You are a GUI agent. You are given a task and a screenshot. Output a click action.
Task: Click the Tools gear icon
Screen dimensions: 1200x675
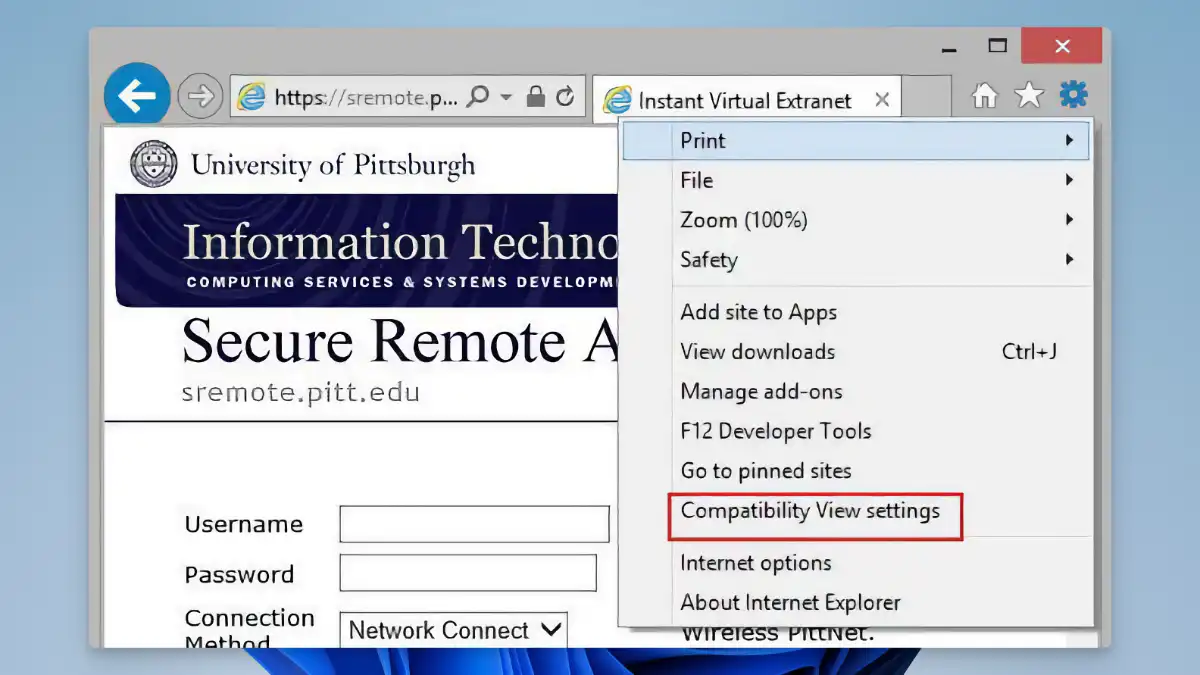(x=1073, y=93)
